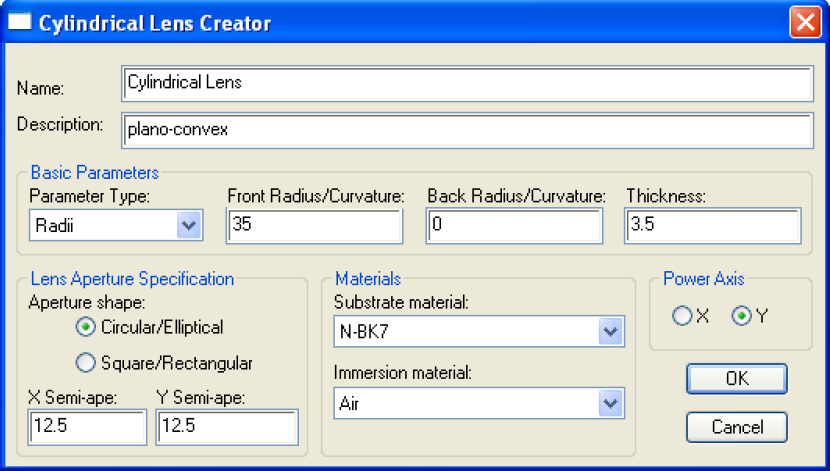Click the Air immersion material box
Image resolution: width=830 pixels, height=471 pixels.
pyautogui.click(x=479, y=403)
